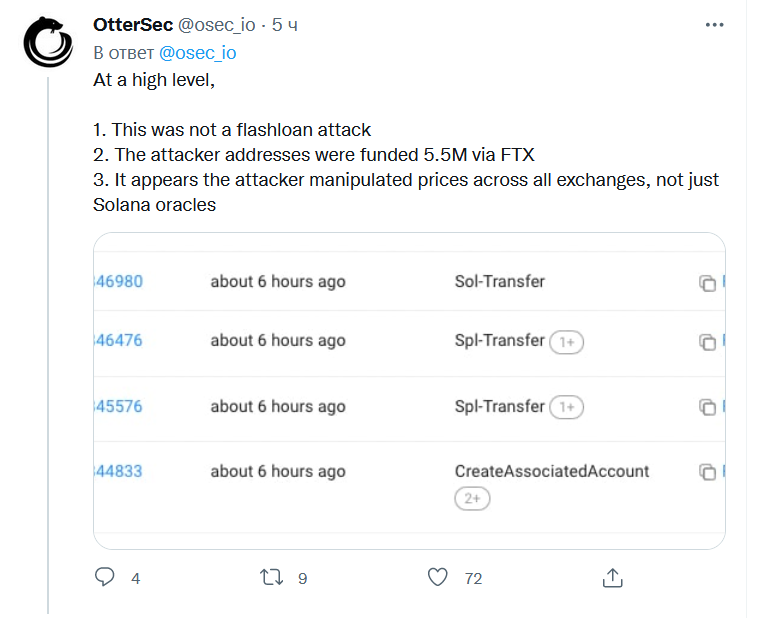Reply to the tweet via comment icon

pos(105,577)
